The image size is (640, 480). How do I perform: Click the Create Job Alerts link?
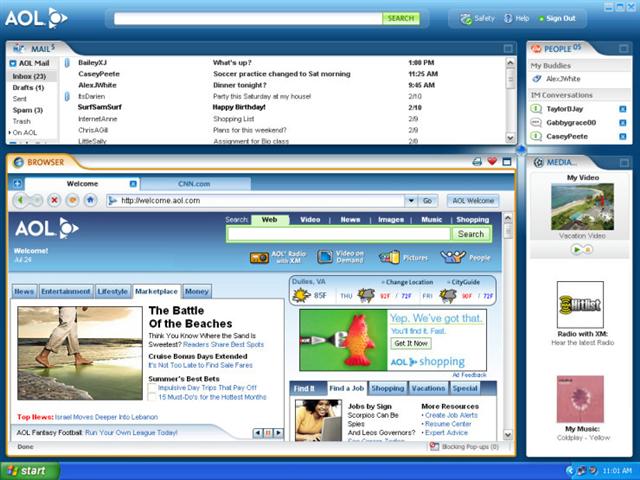coord(451,415)
